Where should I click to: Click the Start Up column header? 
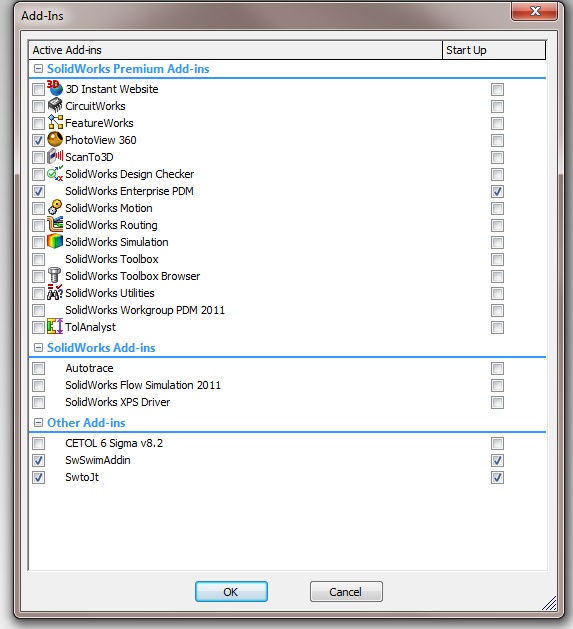[x=494, y=50]
